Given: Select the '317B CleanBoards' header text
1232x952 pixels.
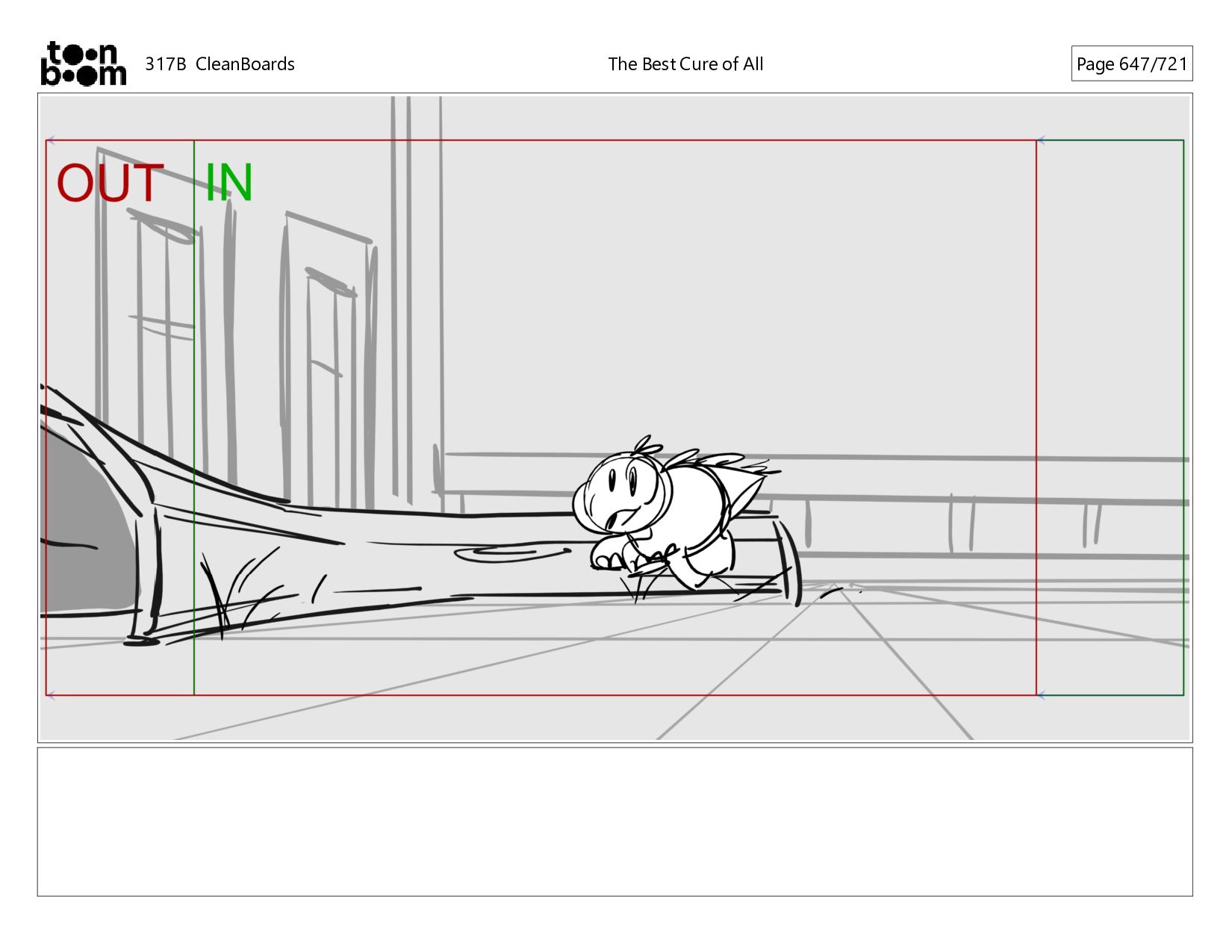Looking at the screenshot, I should (220, 64).
